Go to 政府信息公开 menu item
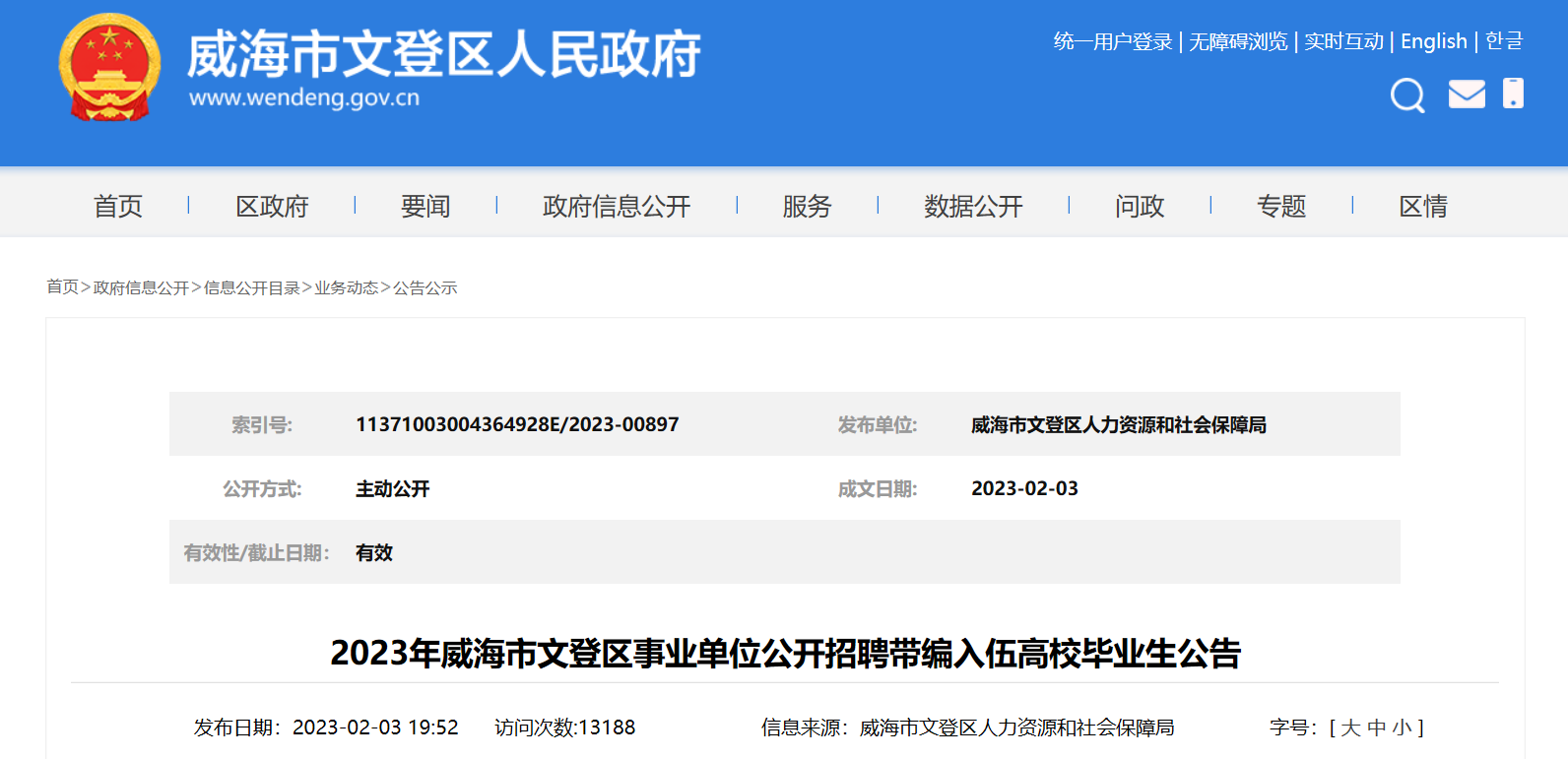The image size is (1568, 759). pyautogui.click(x=617, y=207)
